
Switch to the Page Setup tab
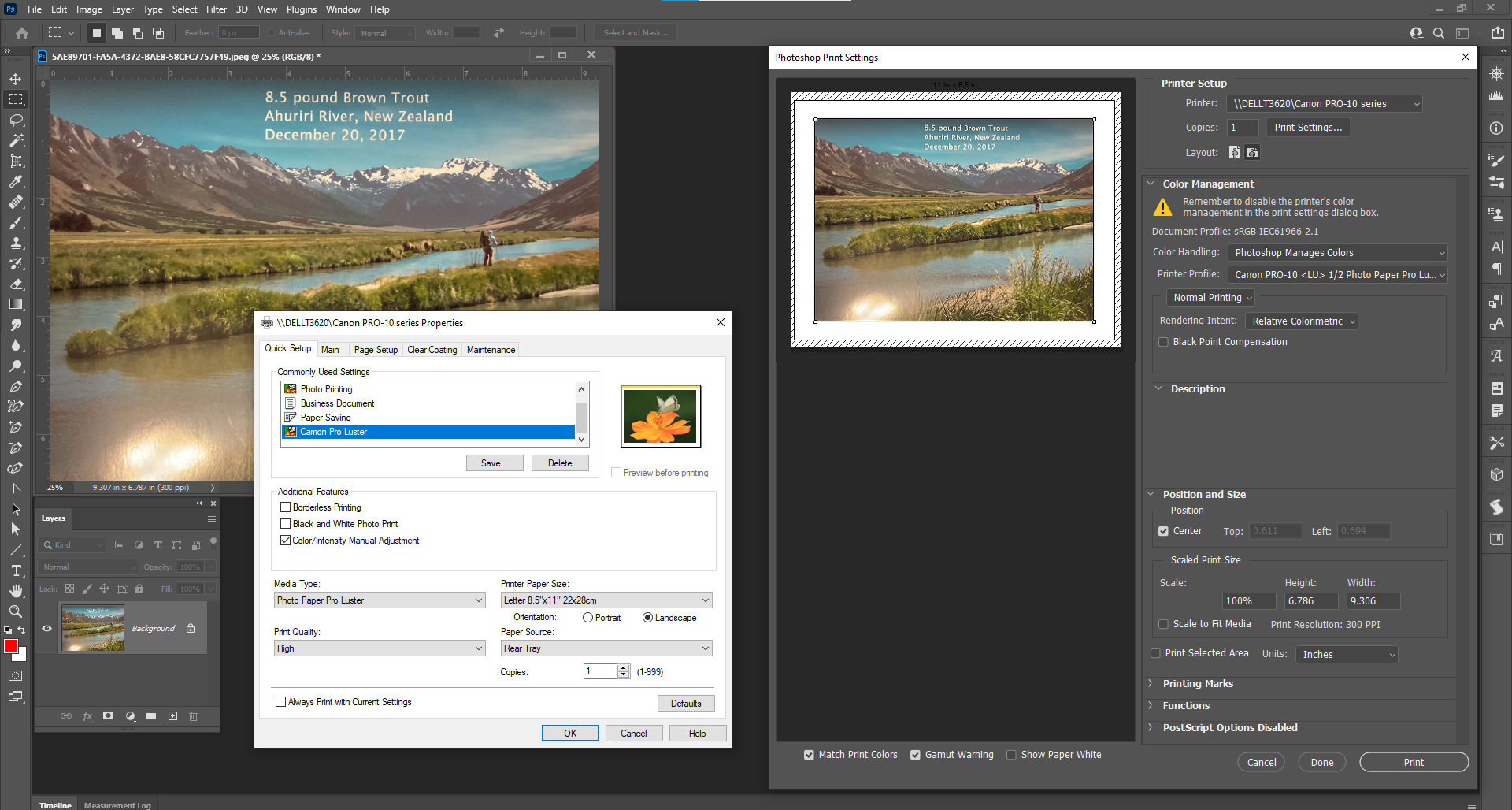[x=376, y=349]
